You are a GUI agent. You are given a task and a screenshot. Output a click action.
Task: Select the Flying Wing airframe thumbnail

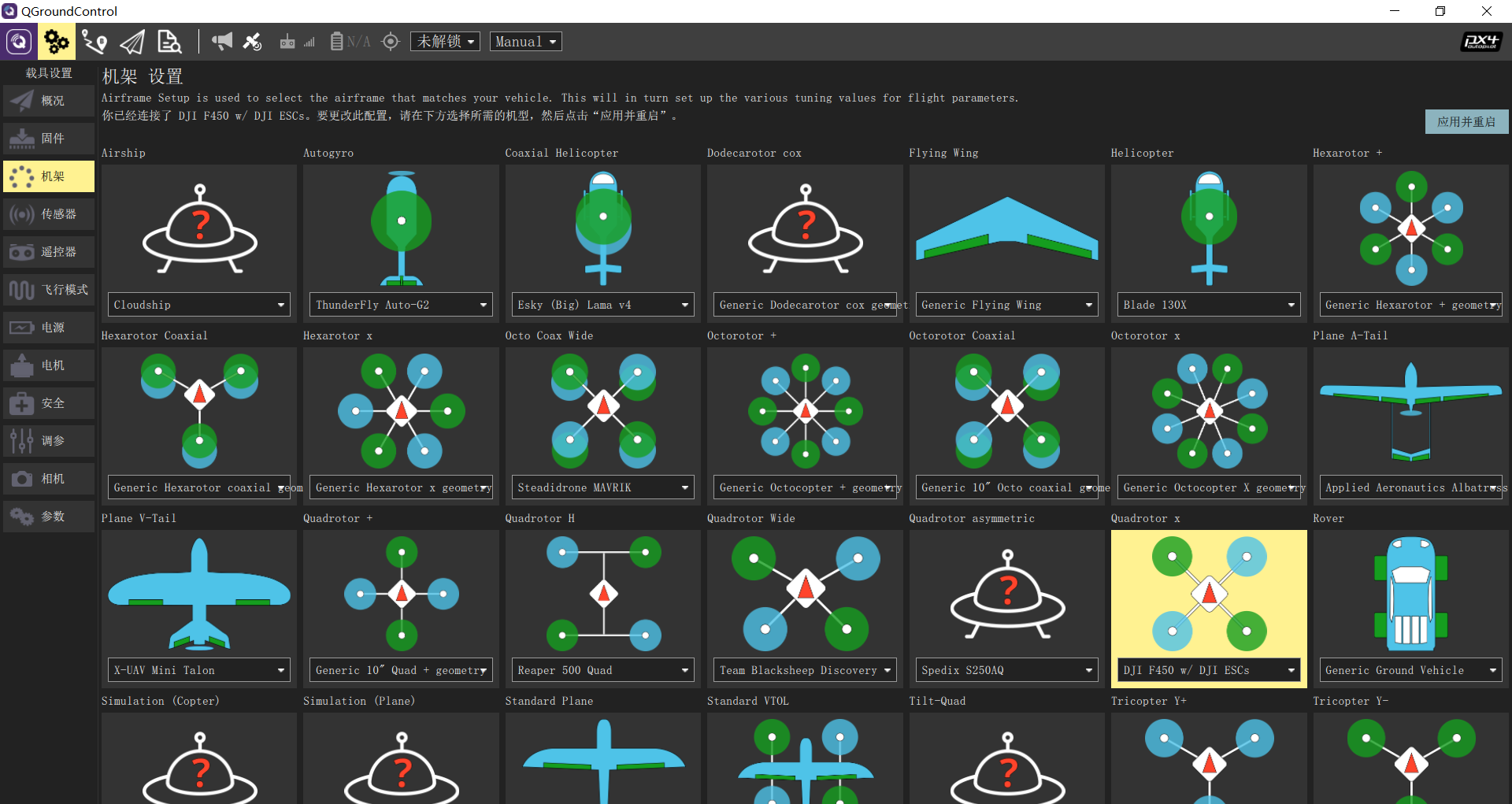pyautogui.click(x=1007, y=228)
